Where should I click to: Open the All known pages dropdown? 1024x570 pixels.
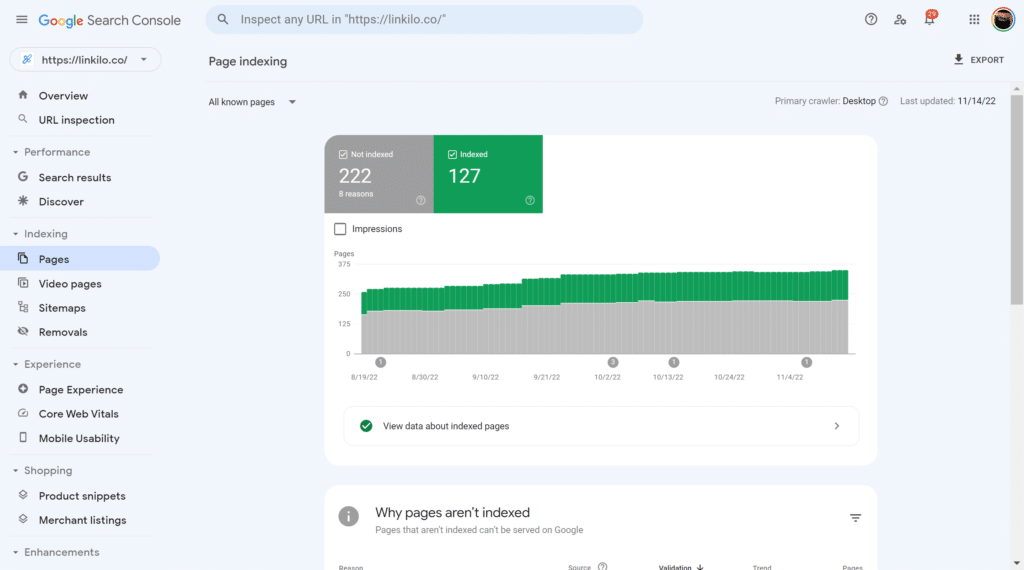pos(252,102)
